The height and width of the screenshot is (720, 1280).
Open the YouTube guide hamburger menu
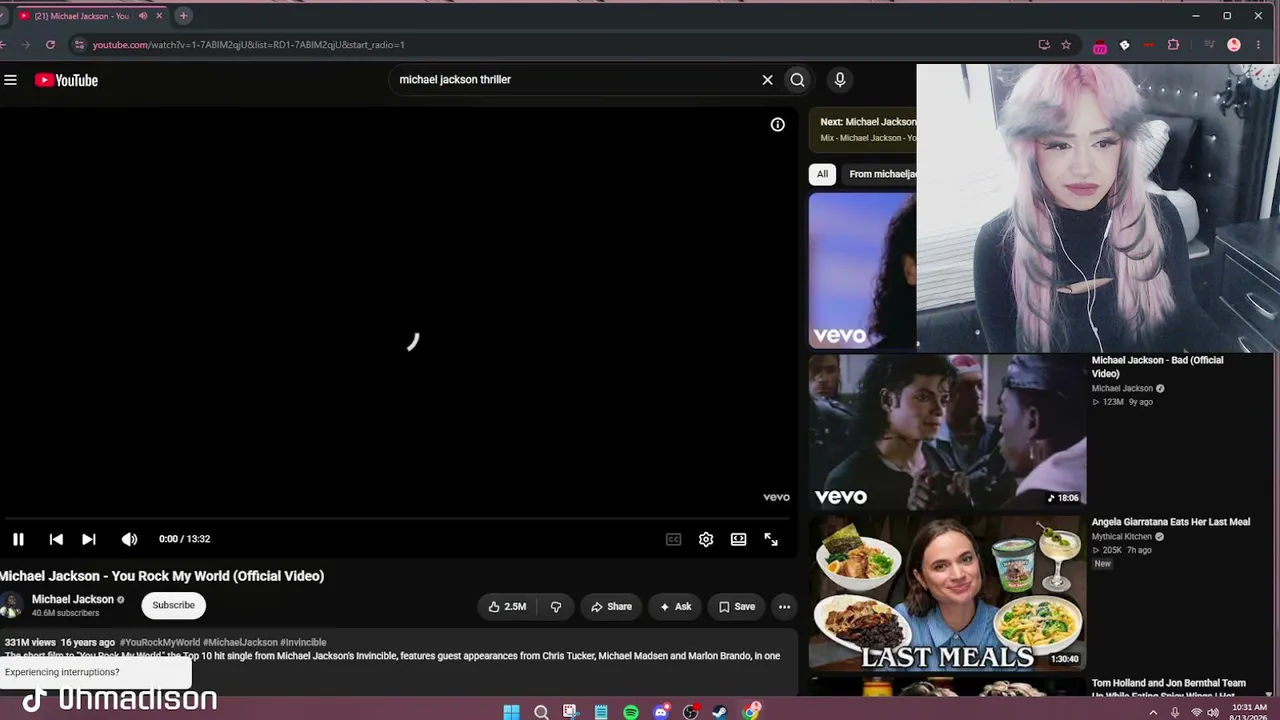point(10,80)
